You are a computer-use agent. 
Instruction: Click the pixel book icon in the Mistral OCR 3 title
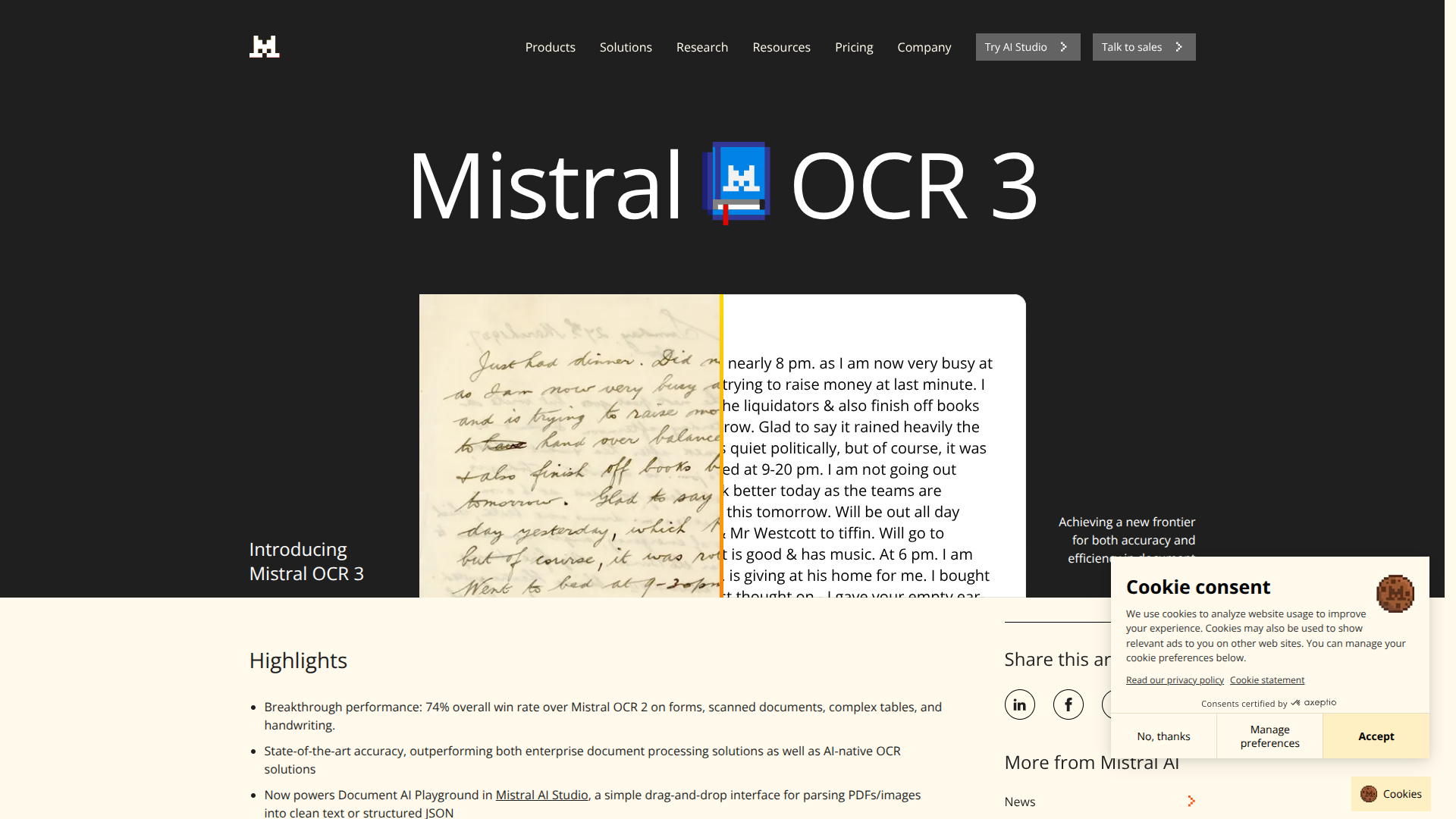(736, 183)
